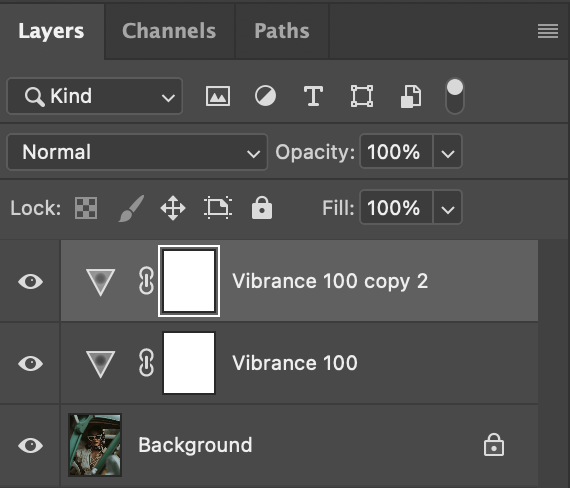Filter for smart objects icon
This screenshot has height=488, width=570.
click(x=411, y=96)
